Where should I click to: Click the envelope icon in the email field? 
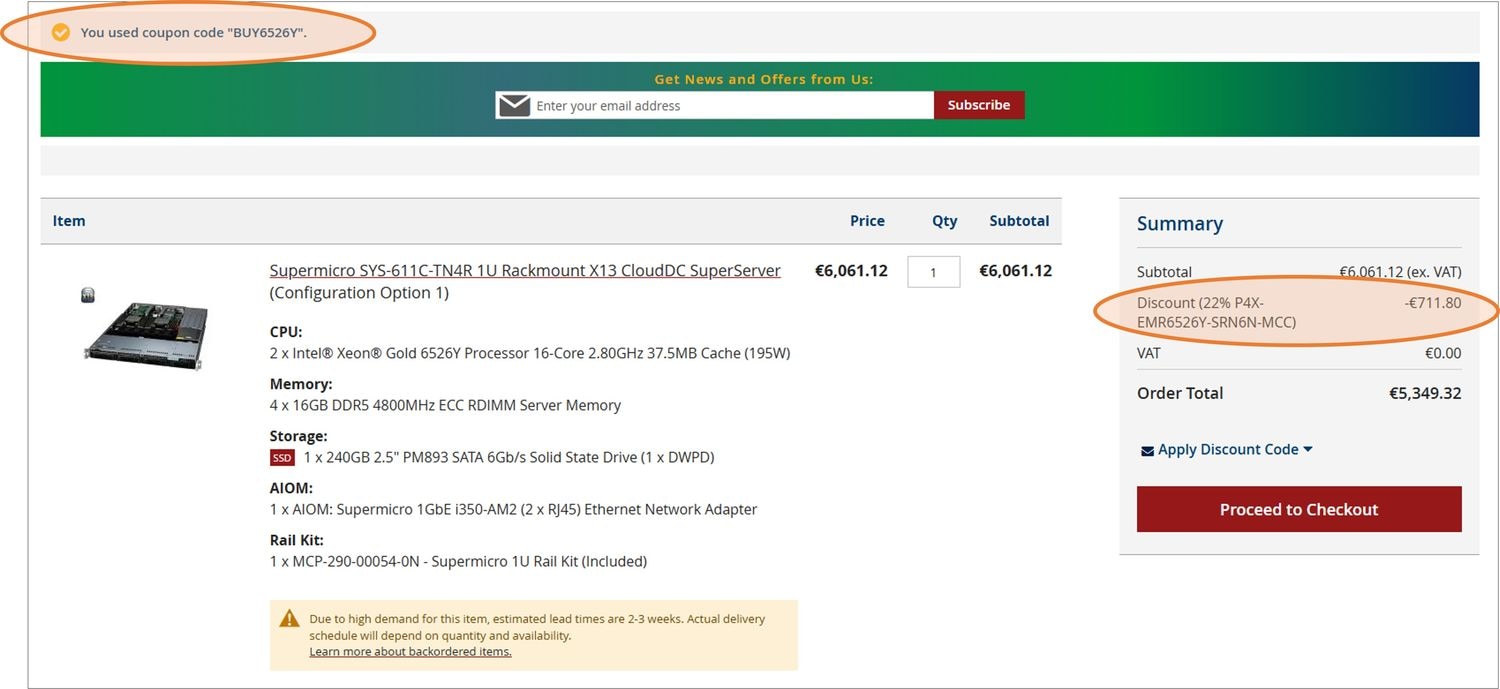514,105
